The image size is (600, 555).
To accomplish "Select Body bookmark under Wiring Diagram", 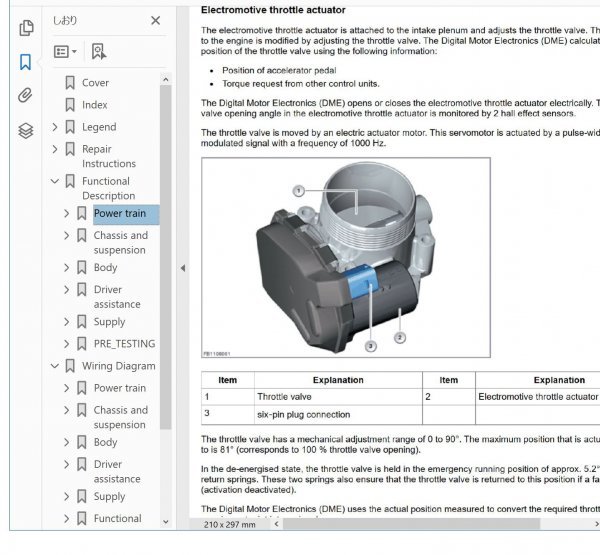I will click(105, 442).
